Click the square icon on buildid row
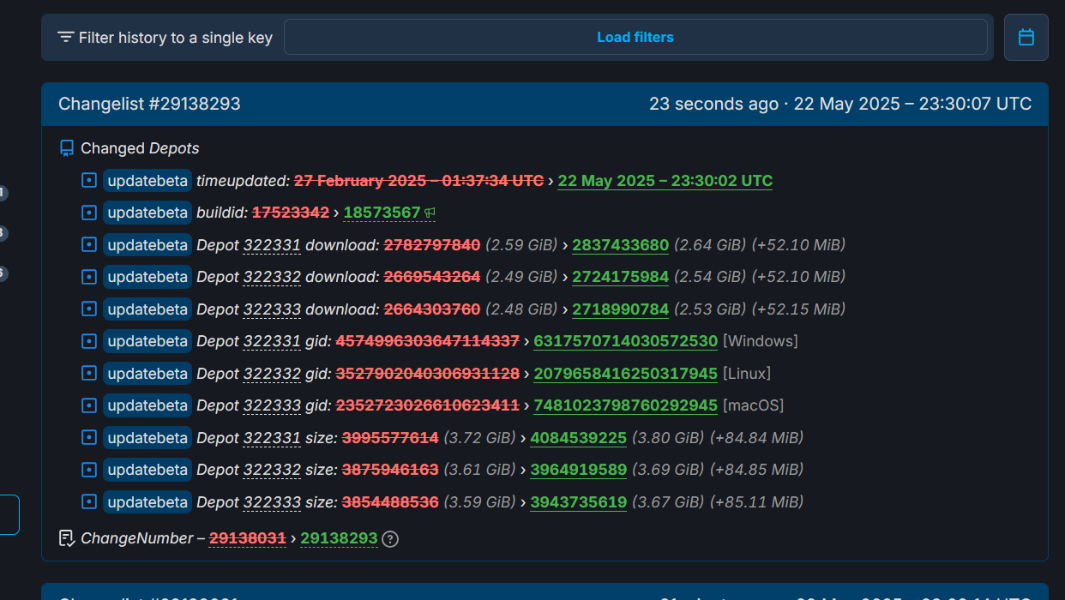 (89, 213)
